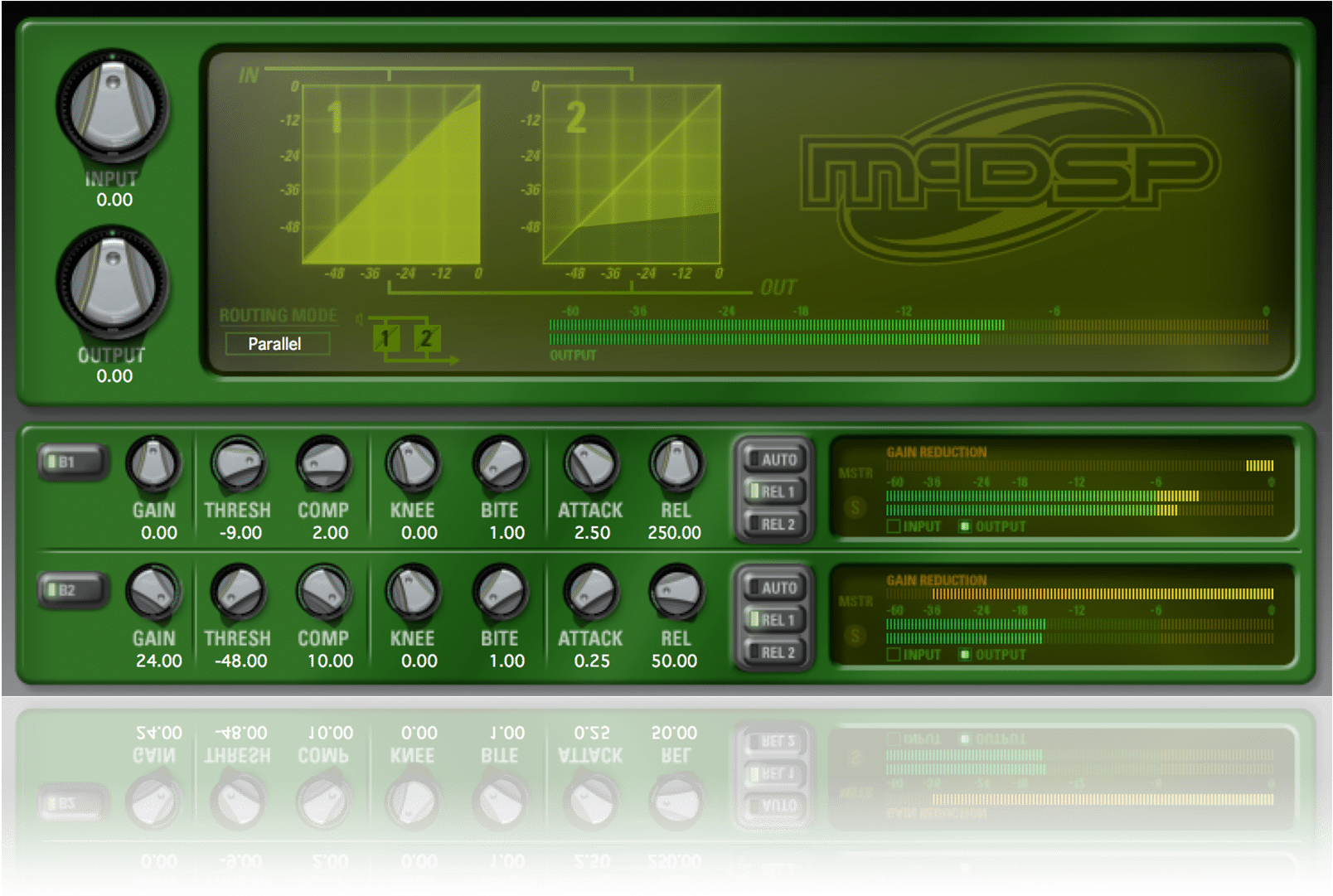
Task: Check INPUT meter box for band 2
Action: (x=893, y=655)
